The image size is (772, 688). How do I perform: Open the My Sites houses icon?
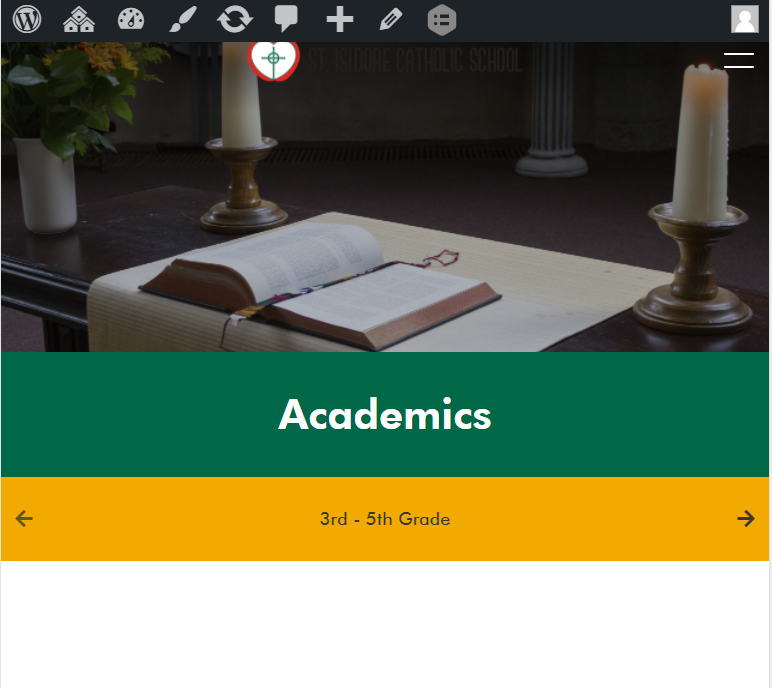coord(79,20)
